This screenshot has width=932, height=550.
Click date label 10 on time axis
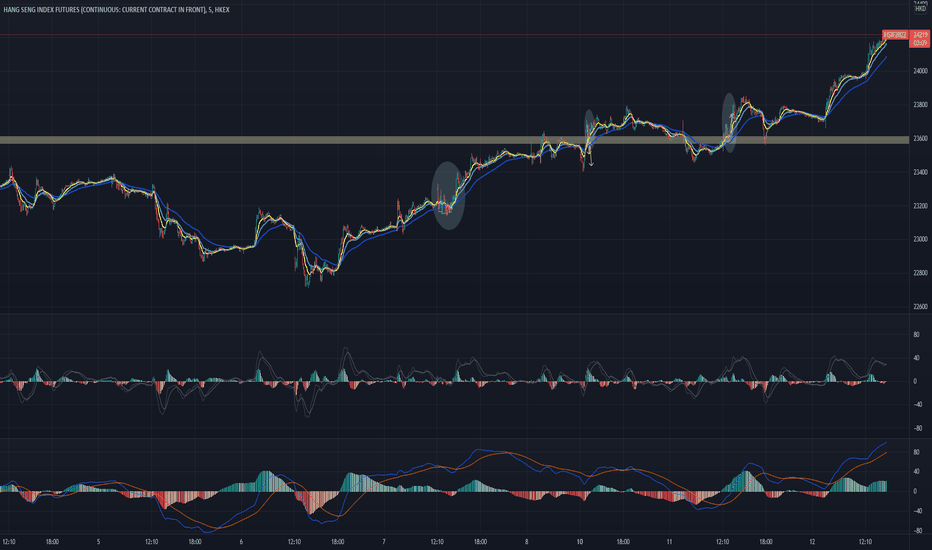click(580, 542)
